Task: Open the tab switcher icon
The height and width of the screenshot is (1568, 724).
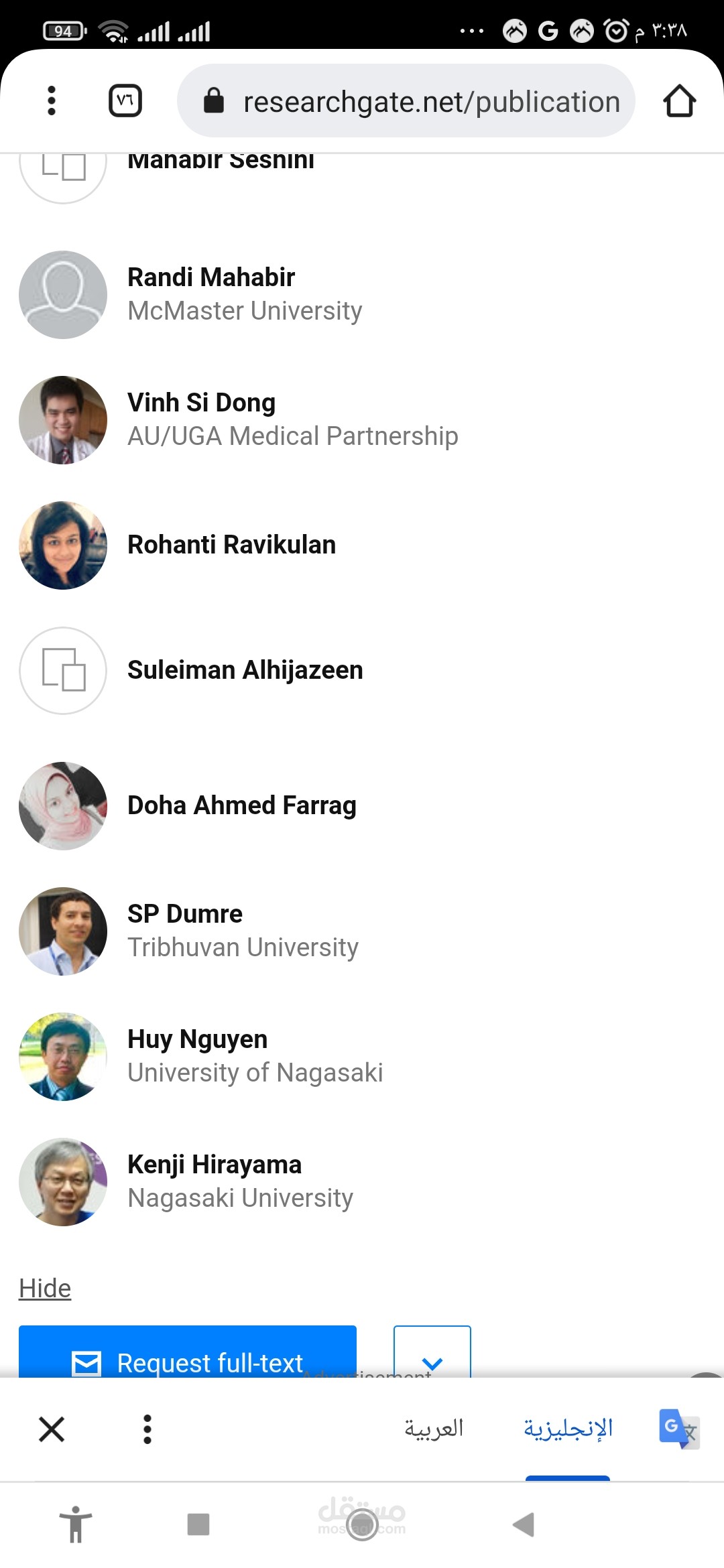Action: pyautogui.click(x=125, y=101)
